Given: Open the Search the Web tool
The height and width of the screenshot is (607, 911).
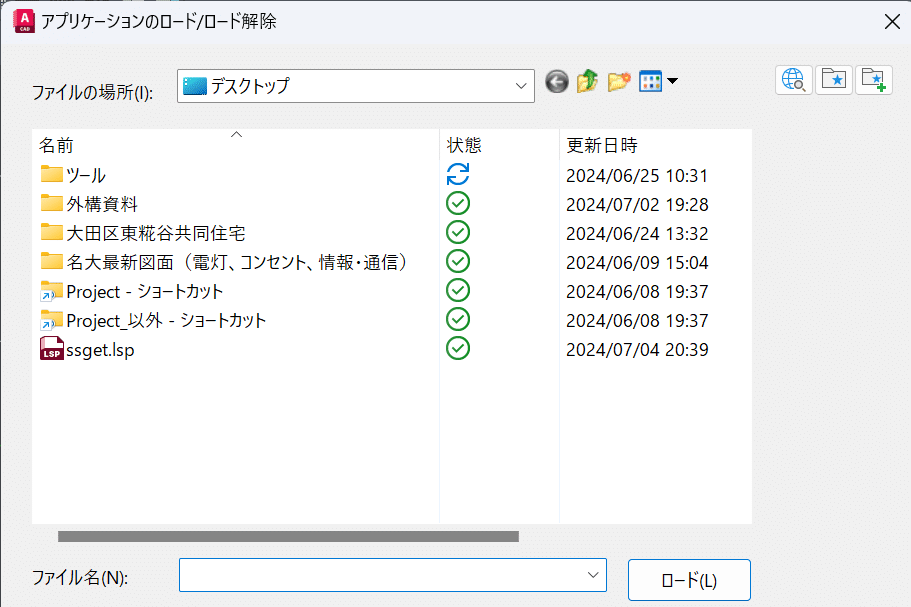Looking at the screenshot, I should [x=793, y=79].
